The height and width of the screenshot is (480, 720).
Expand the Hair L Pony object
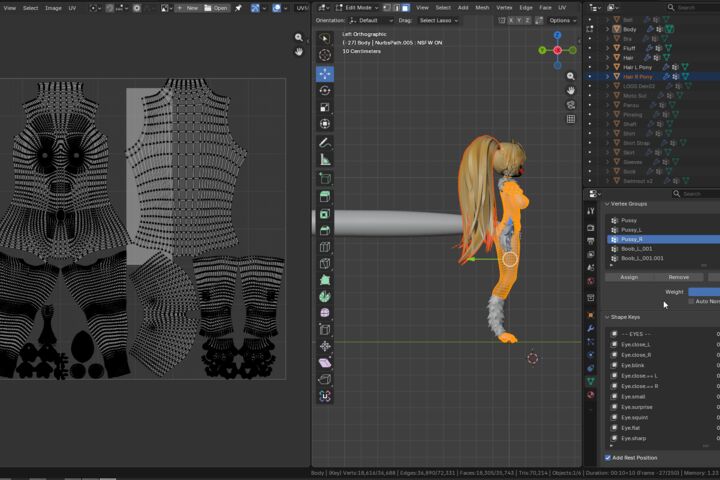pyautogui.click(x=607, y=67)
